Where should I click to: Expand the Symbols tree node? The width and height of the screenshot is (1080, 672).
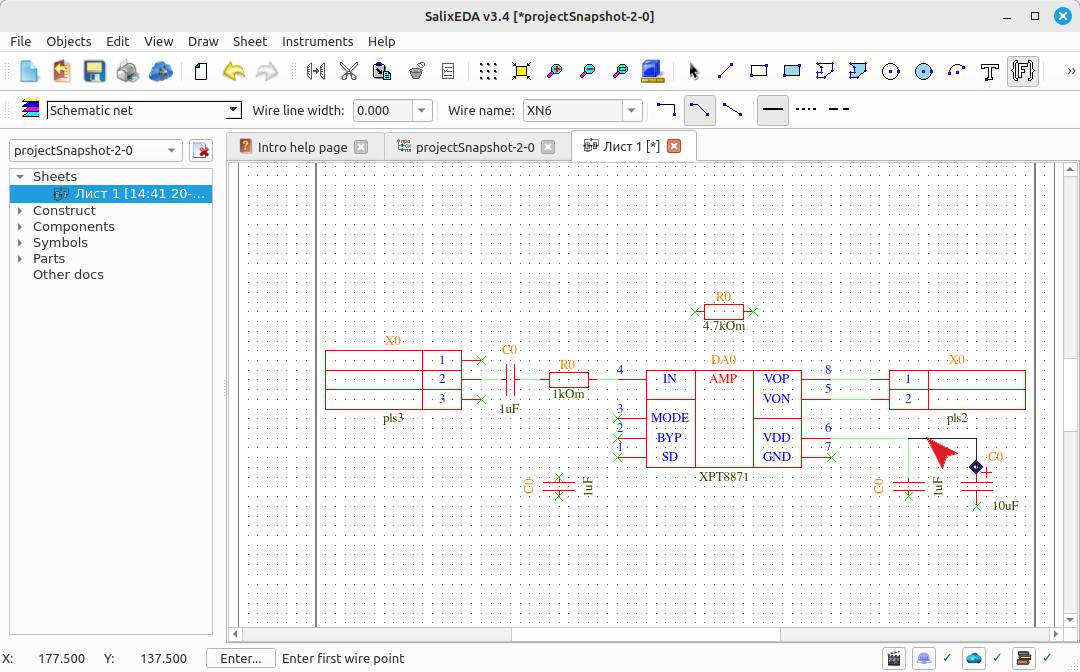(x=20, y=242)
